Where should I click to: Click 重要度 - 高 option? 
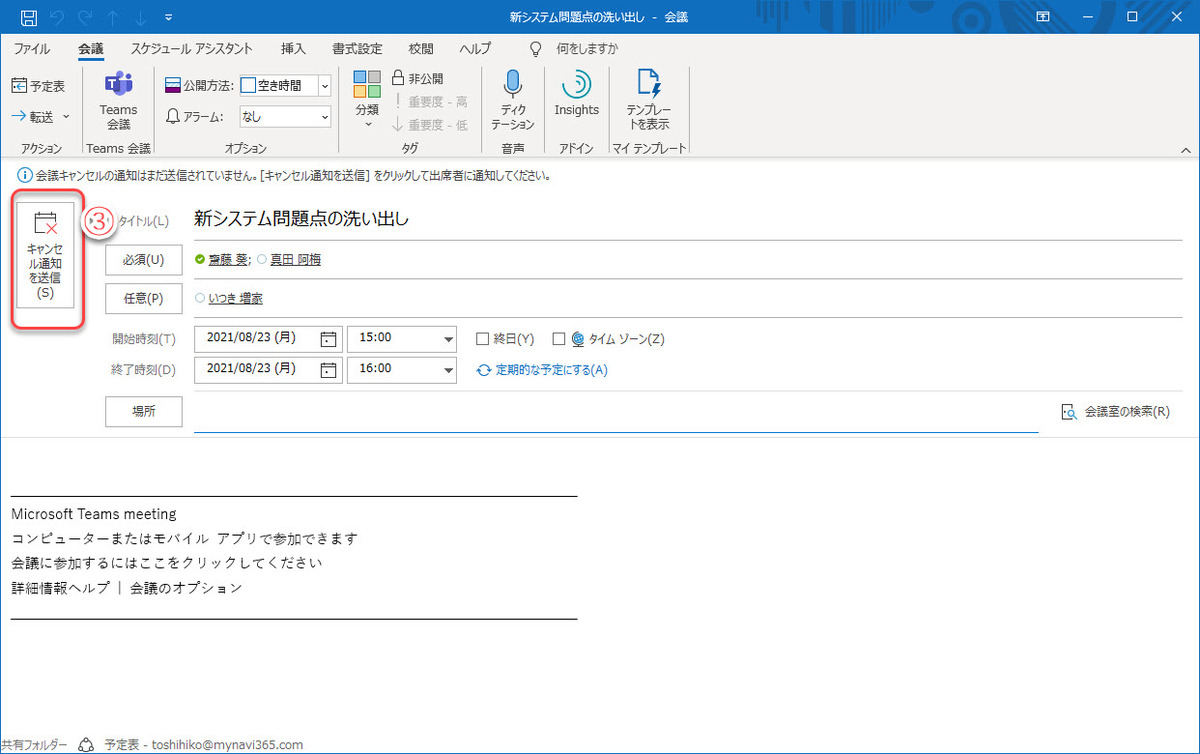pyautogui.click(x=429, y=101)
